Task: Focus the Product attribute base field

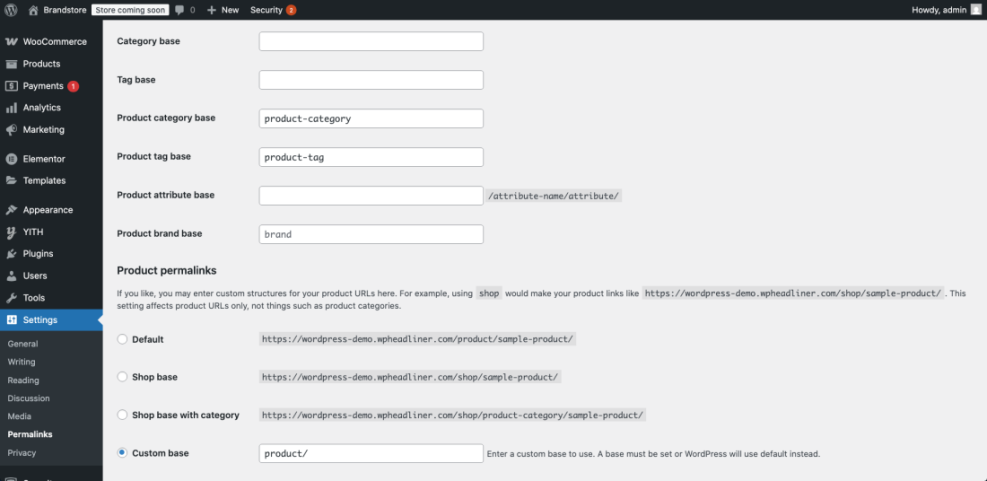Action: 371,195
